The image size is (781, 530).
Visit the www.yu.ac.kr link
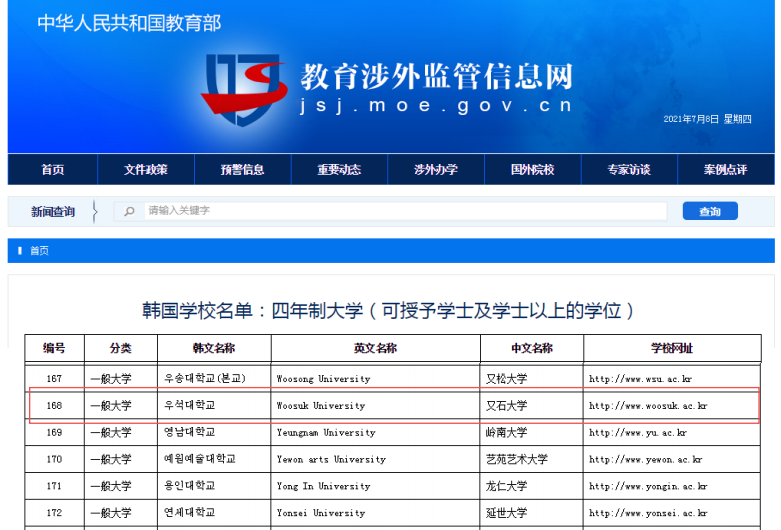click(x=638, y=433)
